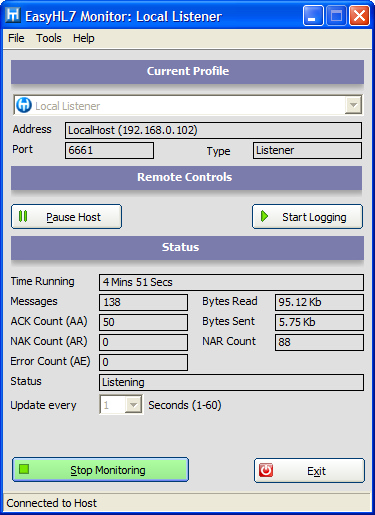This screenshot has width=375, height=515.
Task: Click the Bytes Read value 95.12 Kb
Action: click(319, 302)
